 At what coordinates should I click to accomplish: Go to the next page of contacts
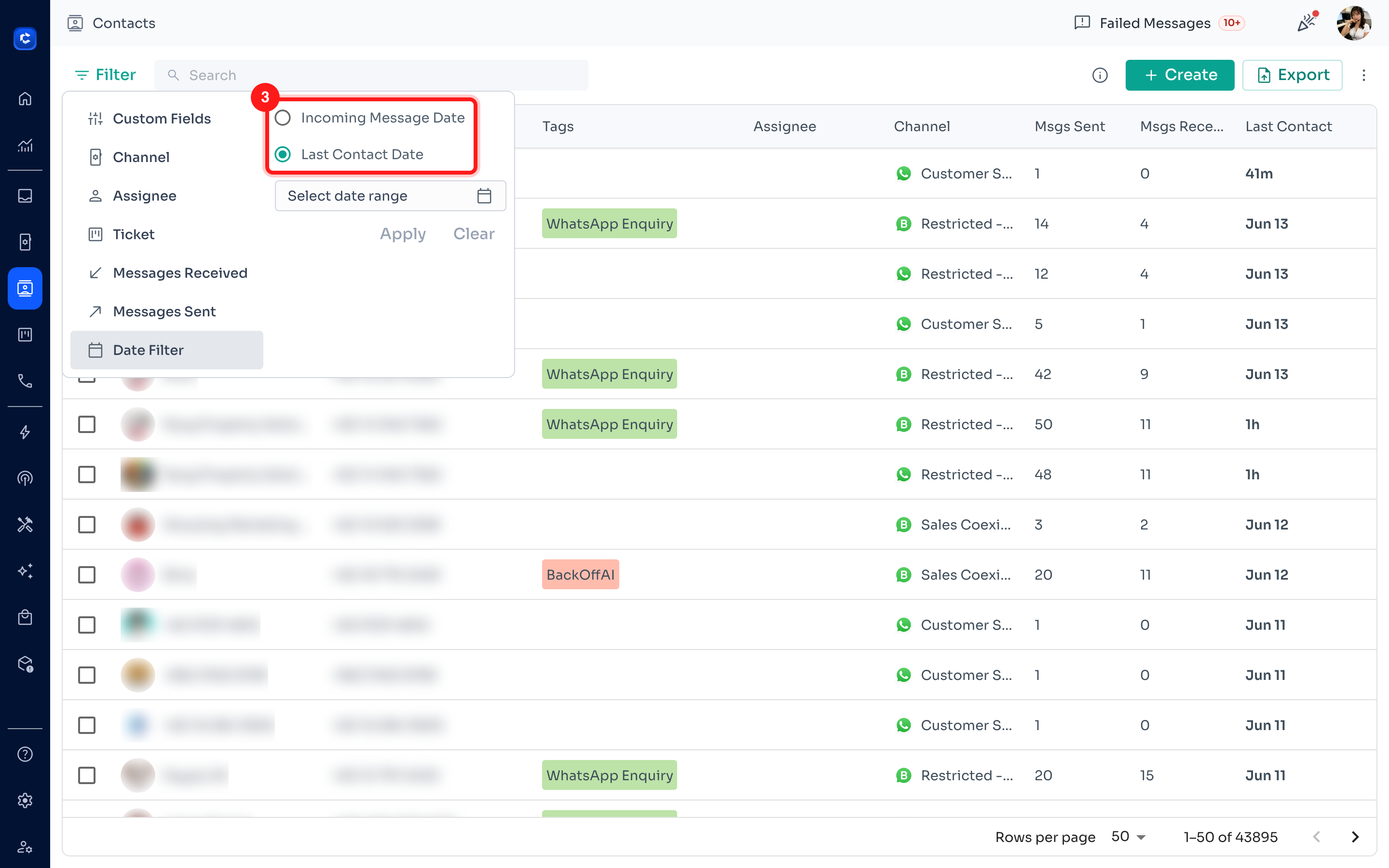(x=1355, y=837)
